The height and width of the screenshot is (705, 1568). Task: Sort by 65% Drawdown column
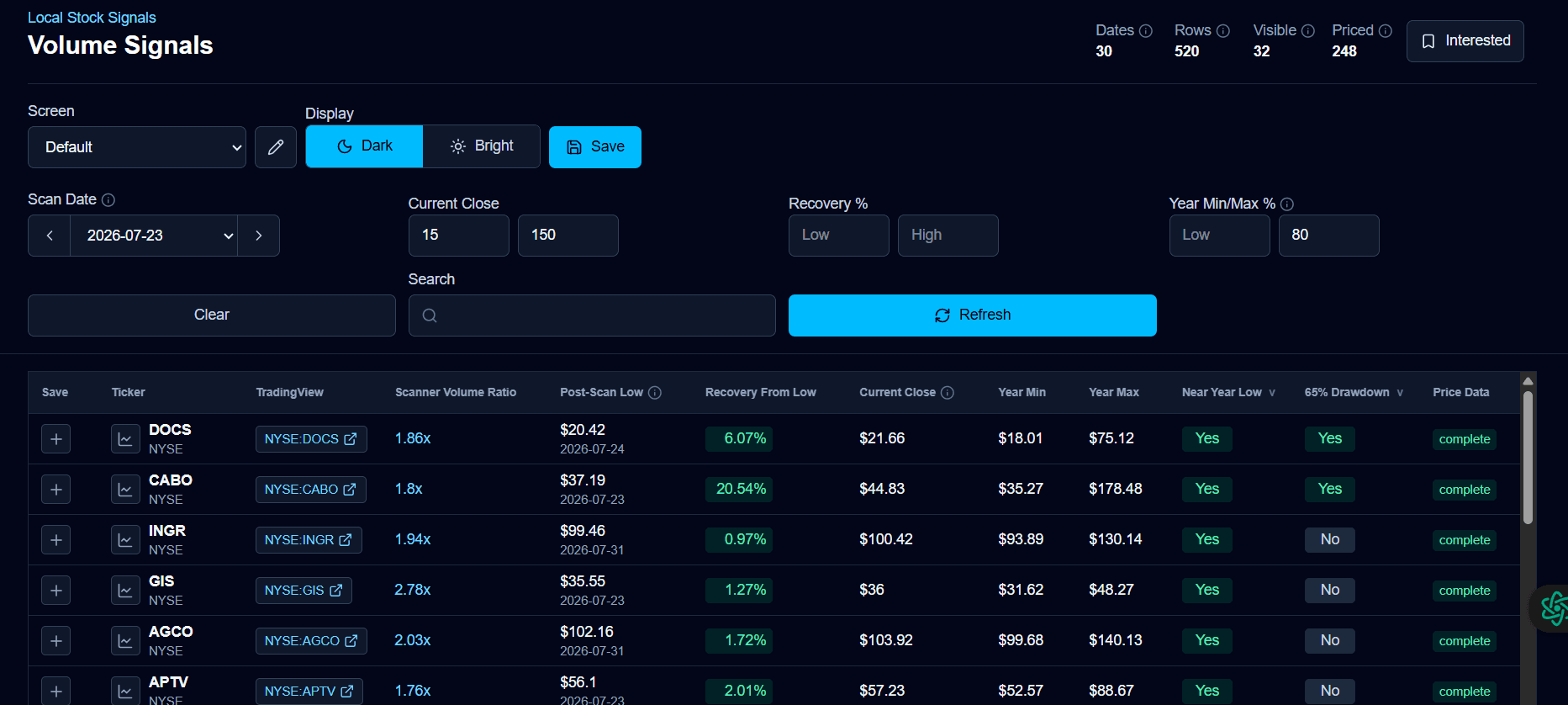point(1354,393)
